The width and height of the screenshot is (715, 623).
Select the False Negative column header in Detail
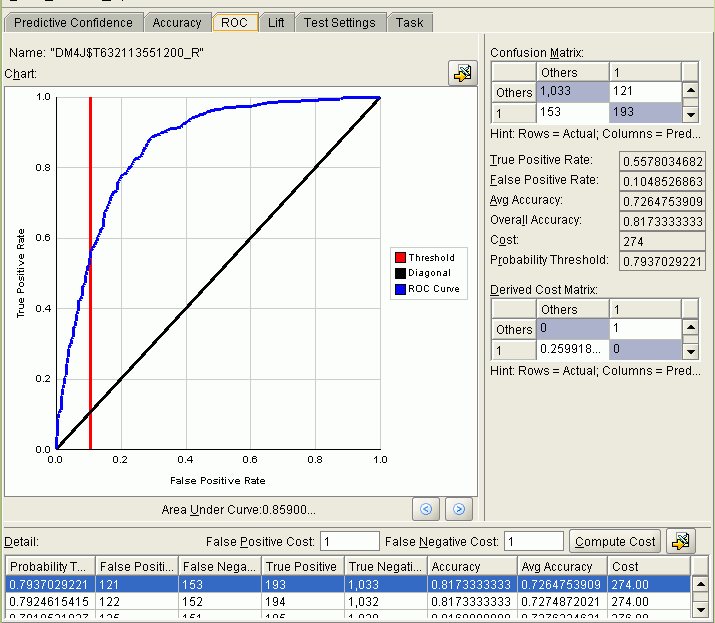point(220,566)
